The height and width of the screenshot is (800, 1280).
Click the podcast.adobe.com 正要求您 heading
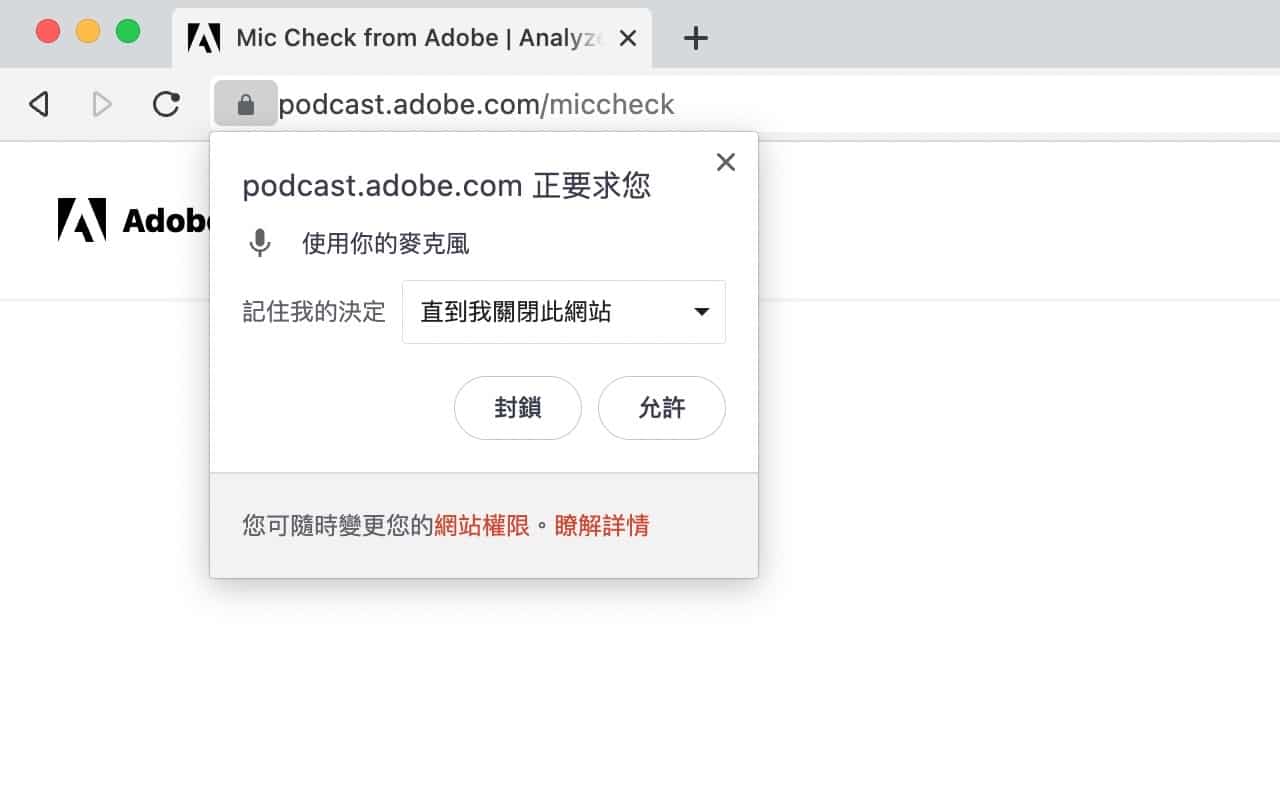(x=447, y=185)
